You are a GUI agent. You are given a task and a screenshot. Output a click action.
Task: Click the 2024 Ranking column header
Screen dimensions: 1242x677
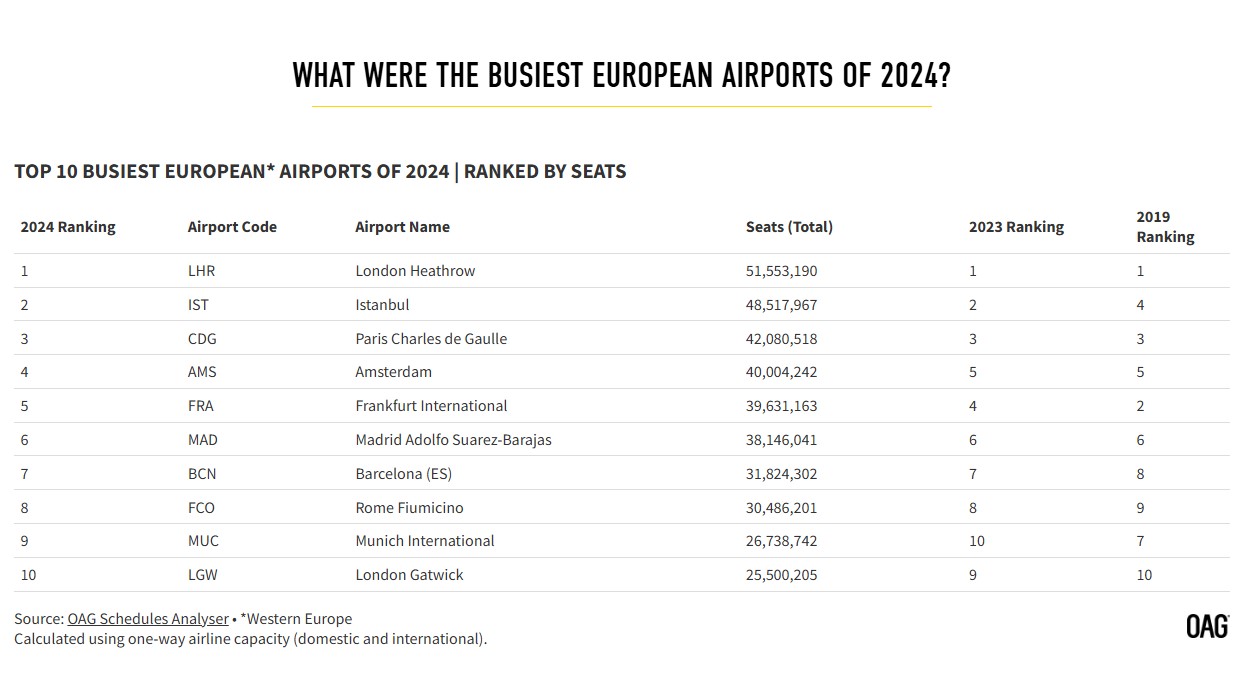(68, 227)
